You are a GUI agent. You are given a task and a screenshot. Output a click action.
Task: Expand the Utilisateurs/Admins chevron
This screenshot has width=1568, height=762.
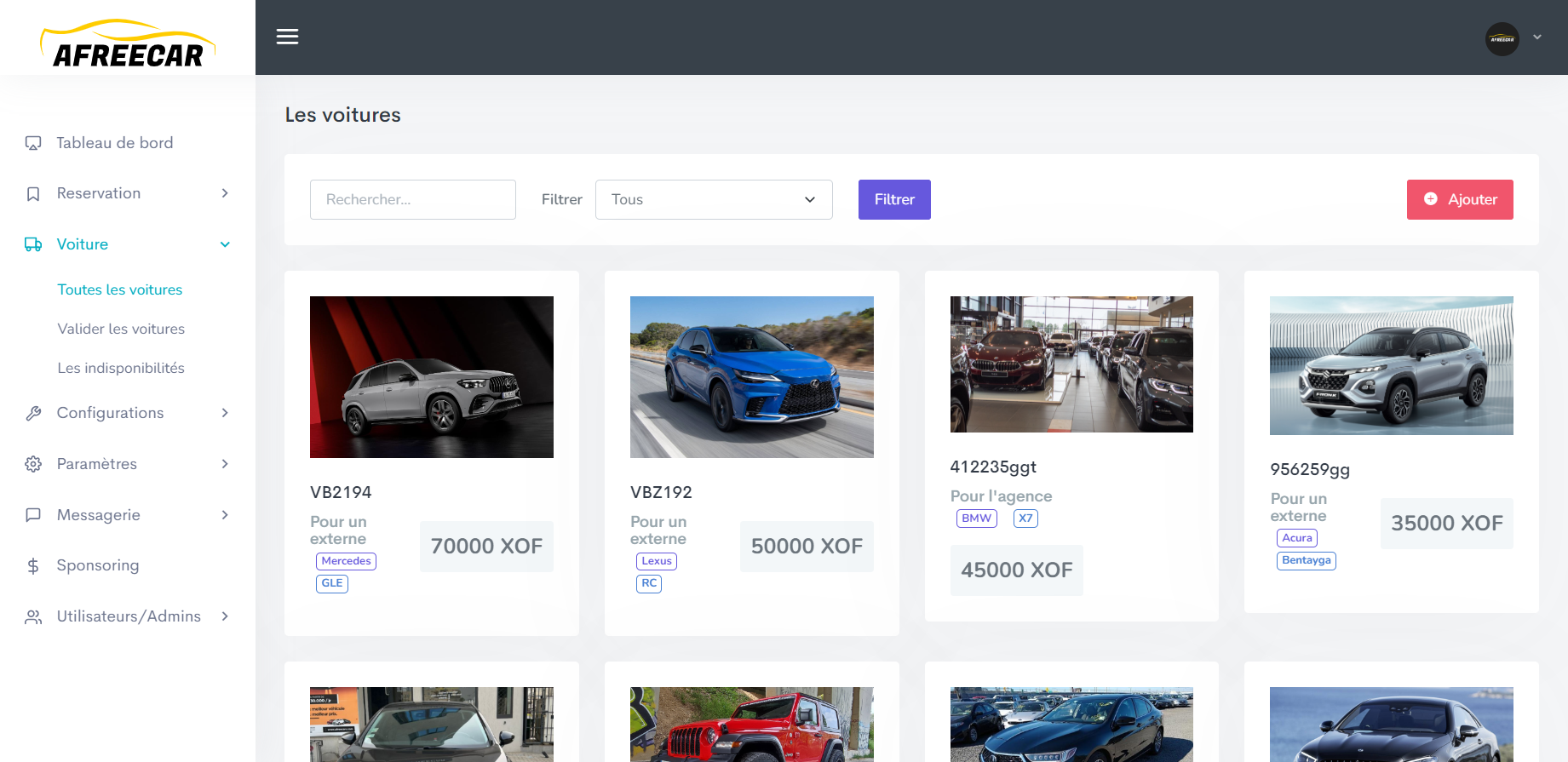tap(225, 616)
